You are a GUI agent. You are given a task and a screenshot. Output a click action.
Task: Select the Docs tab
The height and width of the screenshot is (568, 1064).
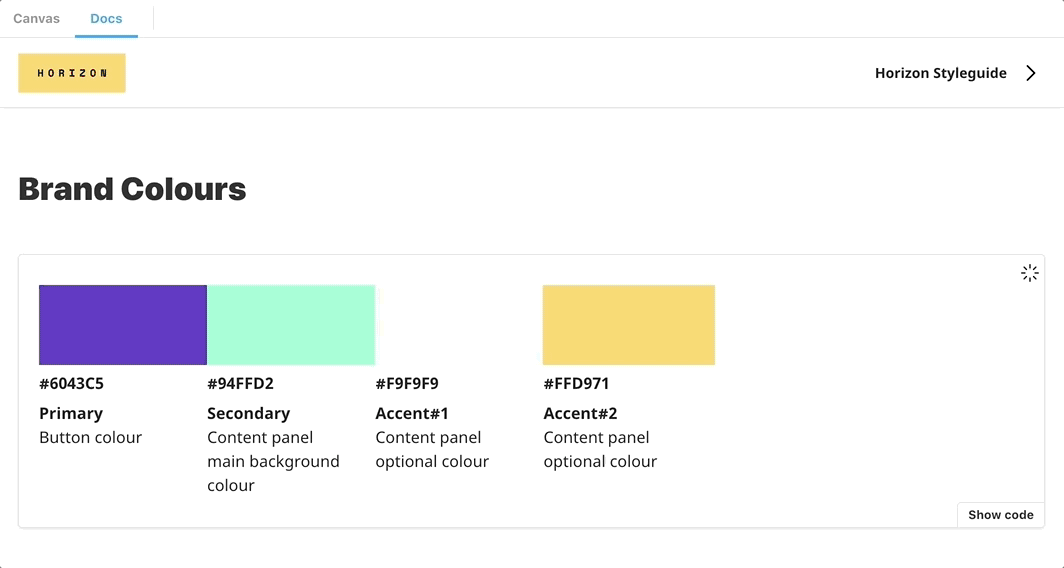point(106,19)
